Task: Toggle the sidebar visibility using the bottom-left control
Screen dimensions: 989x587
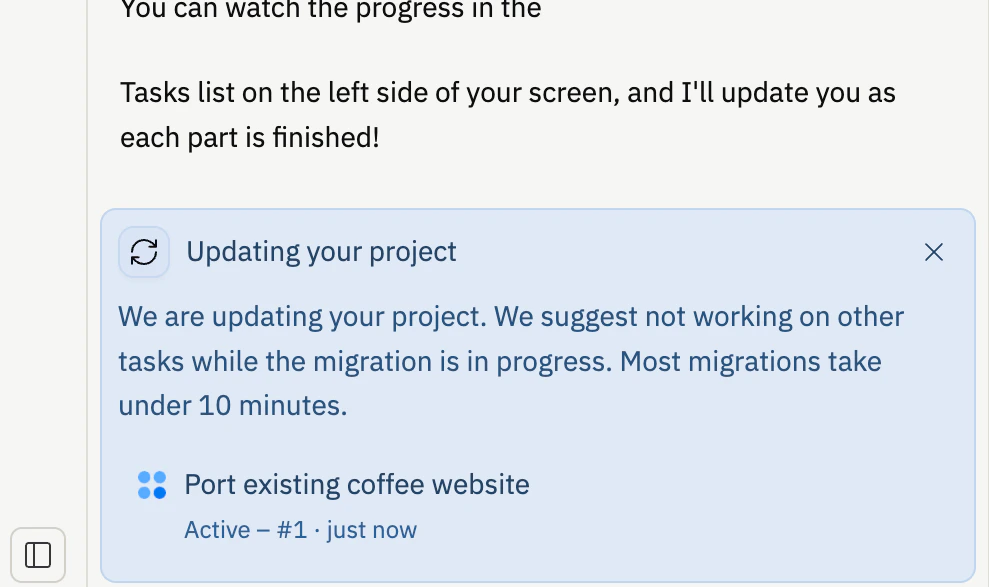Action: pos(37,554)
